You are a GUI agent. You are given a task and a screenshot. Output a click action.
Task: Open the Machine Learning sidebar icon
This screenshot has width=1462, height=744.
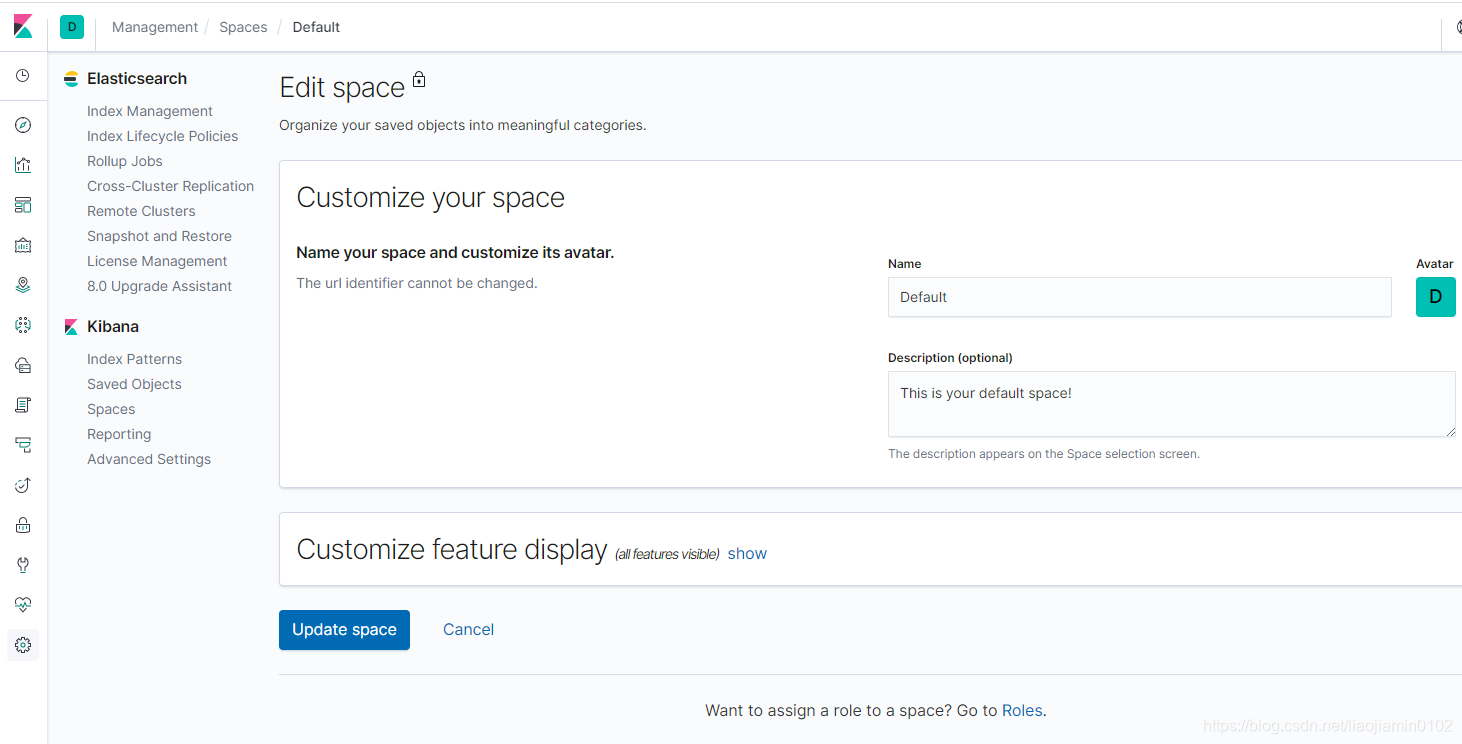[23, 325]
